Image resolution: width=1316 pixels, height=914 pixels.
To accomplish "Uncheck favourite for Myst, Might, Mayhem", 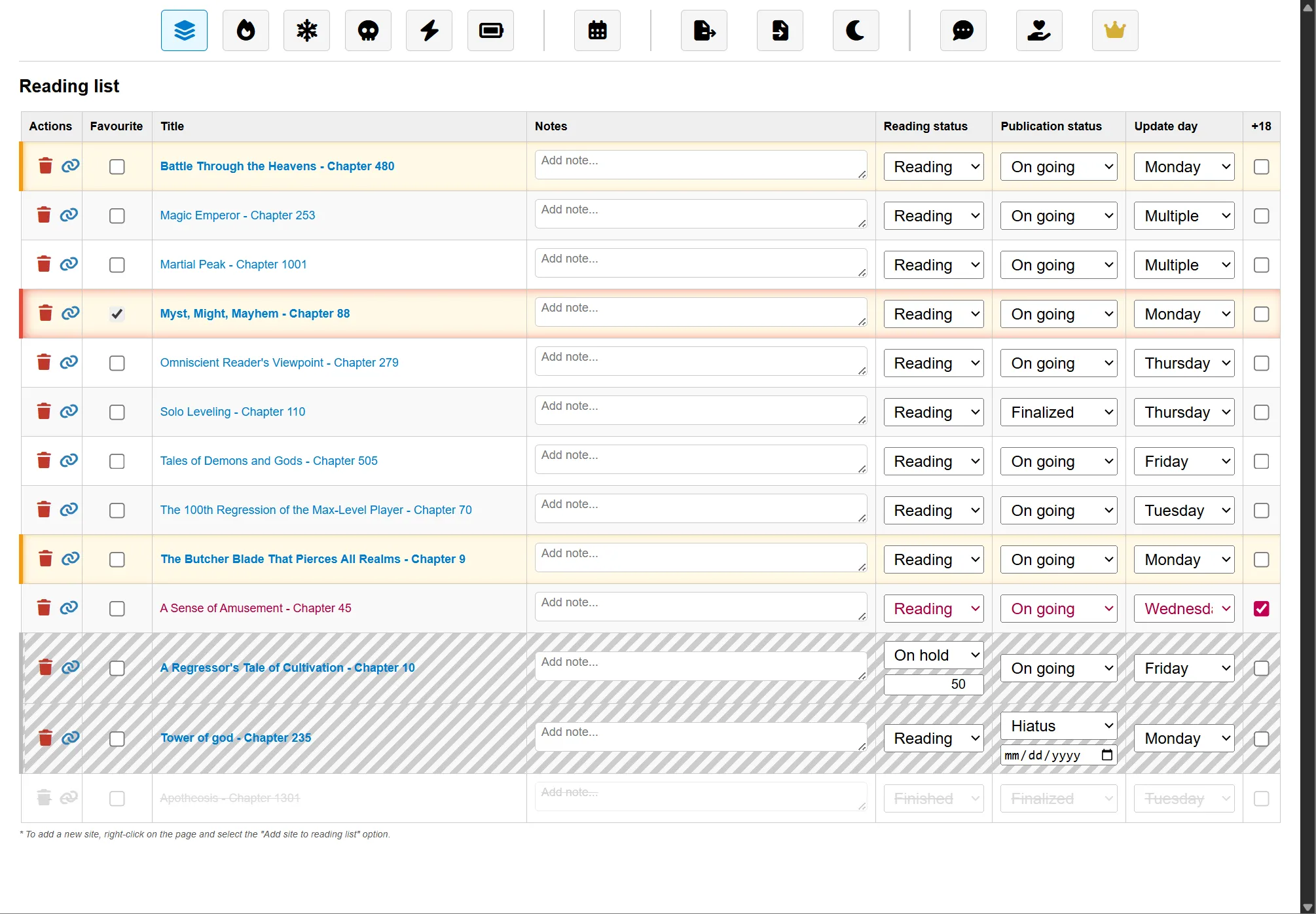I will pos(117,314).
